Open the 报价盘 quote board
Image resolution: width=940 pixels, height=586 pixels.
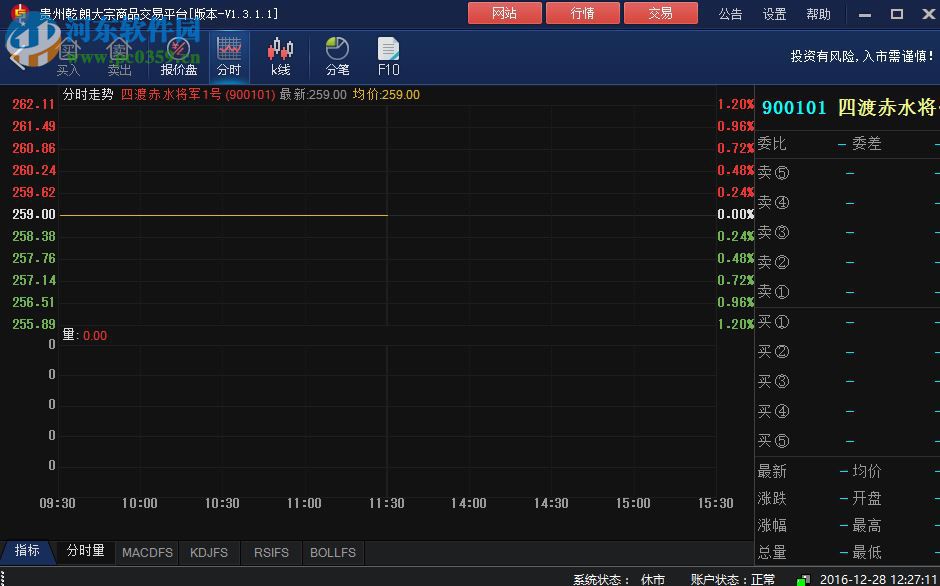pyautogui.click(x=179, y=58)
